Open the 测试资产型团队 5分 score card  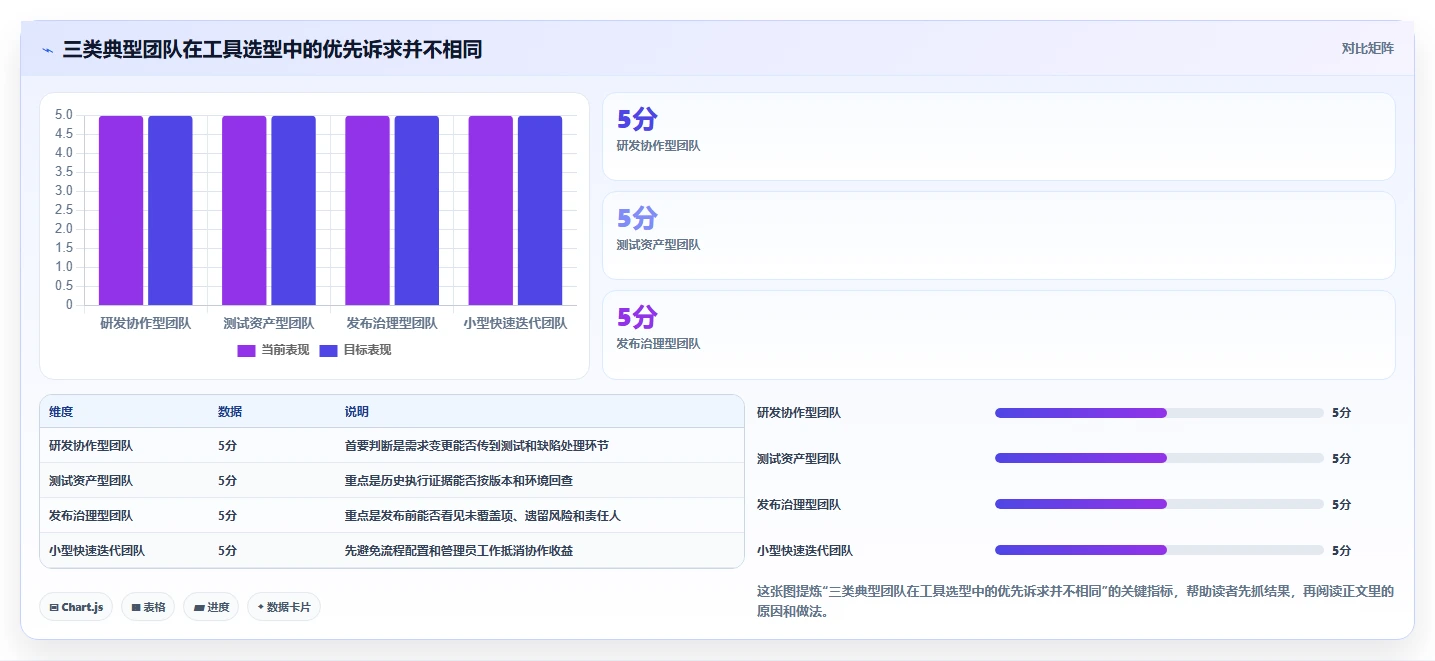point(998,235)
